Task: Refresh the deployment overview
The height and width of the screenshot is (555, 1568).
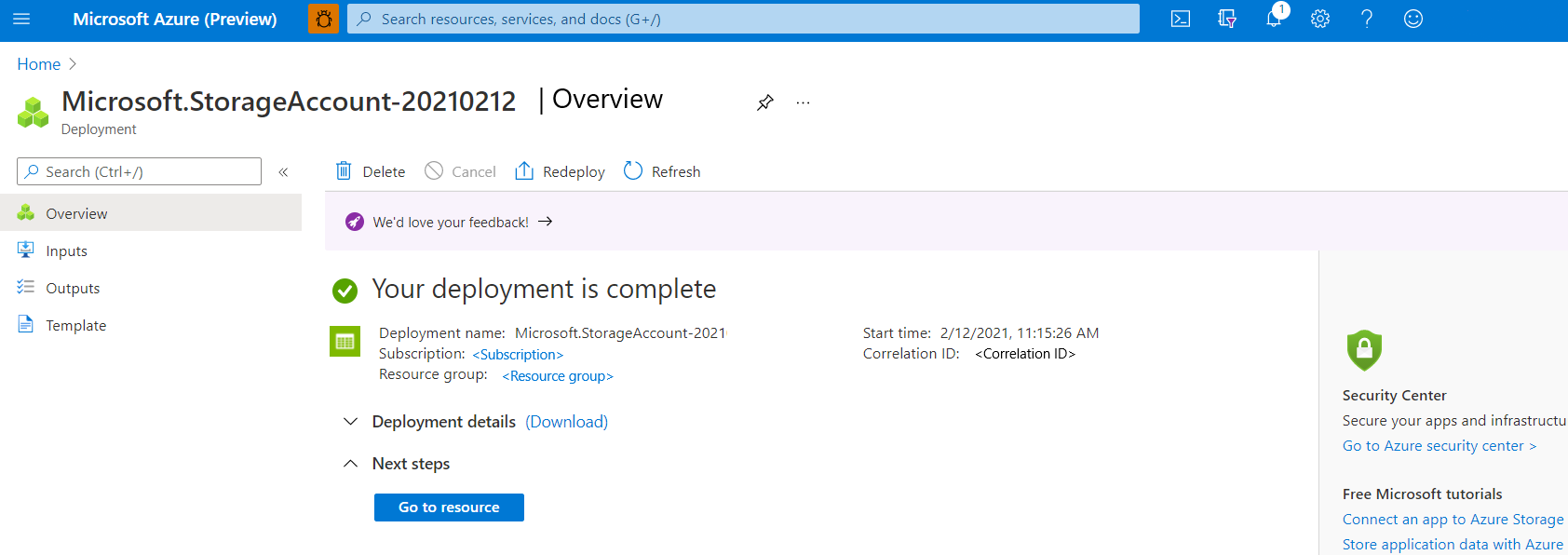Action: [662, 171]
